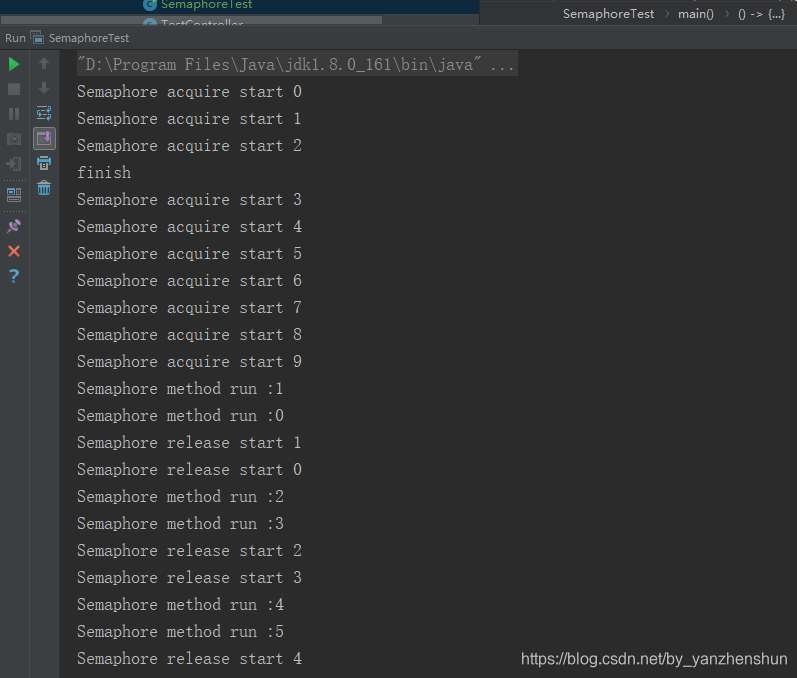The height and width of the screenshot is (678, 797).
Task: Click the 'finish' output line
Action: pos(104,173)
